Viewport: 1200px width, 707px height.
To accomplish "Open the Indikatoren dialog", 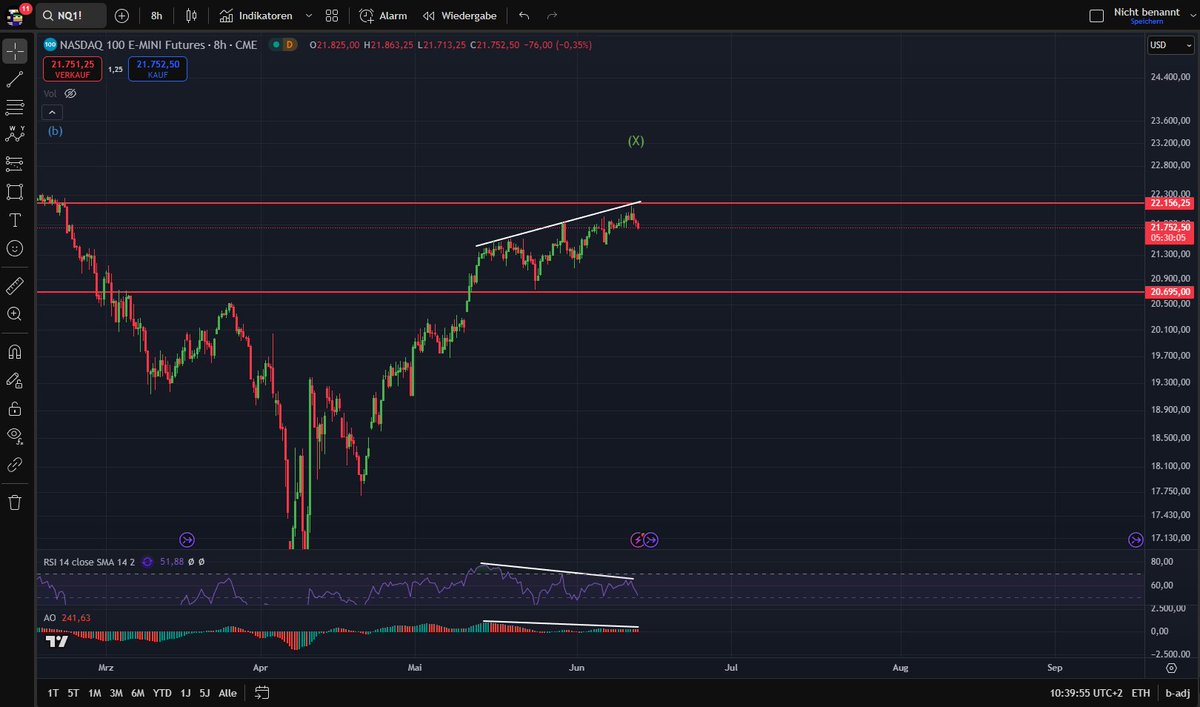I will click(x=256, y=16).
